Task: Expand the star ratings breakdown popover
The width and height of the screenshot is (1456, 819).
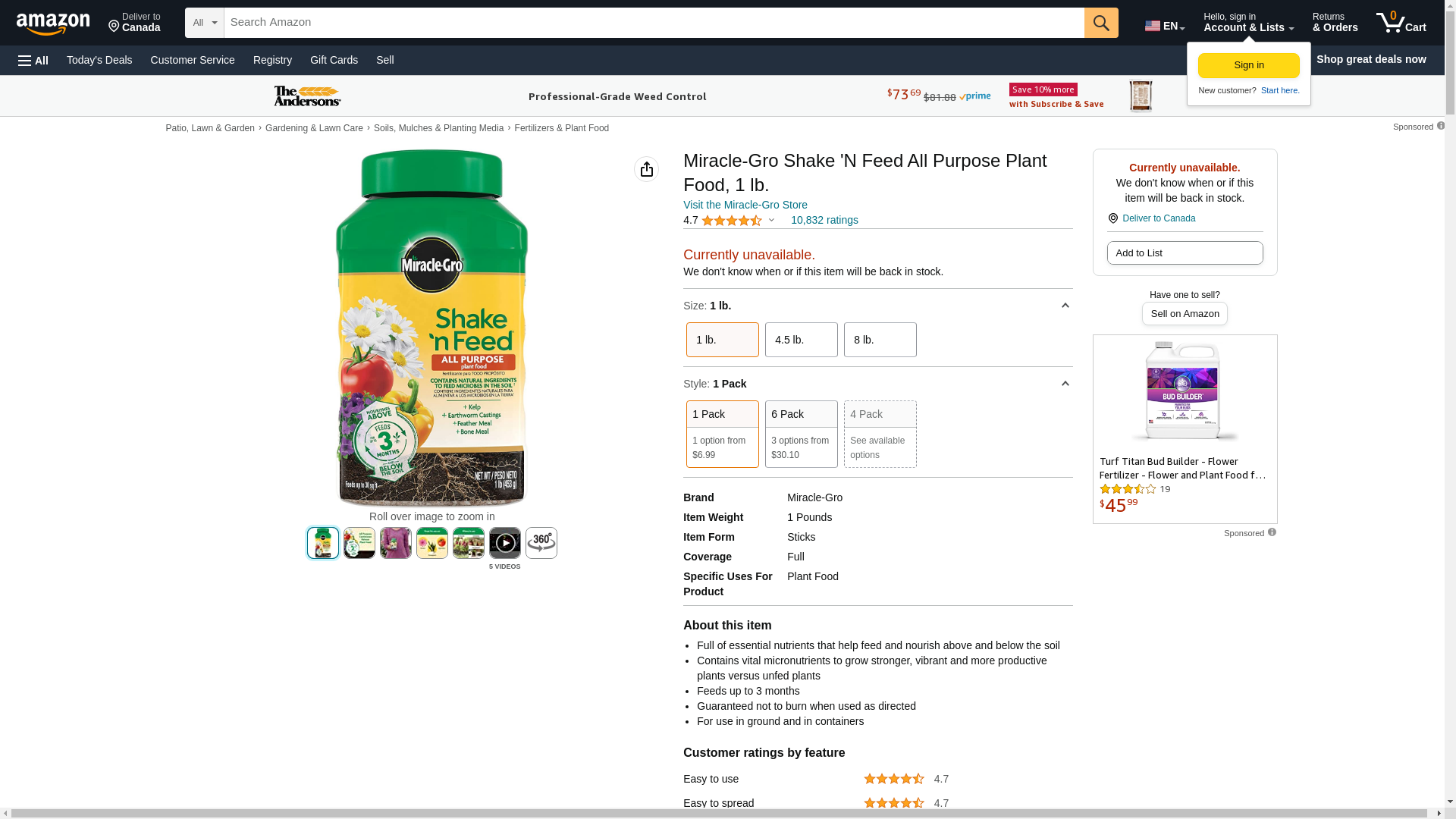Action: coord(771,221)
